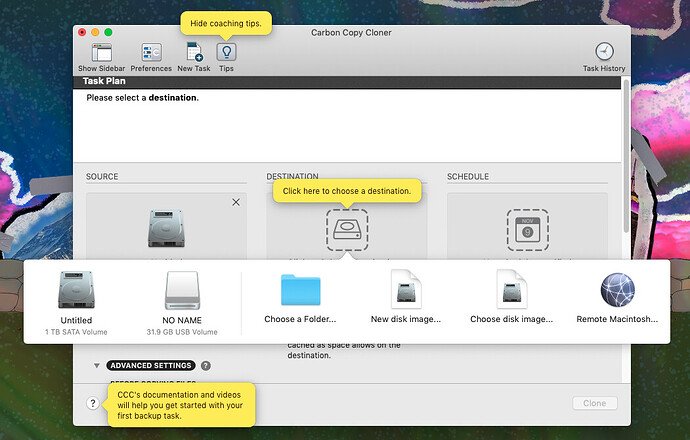
Task: Click the dashed schedule calendar icon
Action: coord(528,230)
